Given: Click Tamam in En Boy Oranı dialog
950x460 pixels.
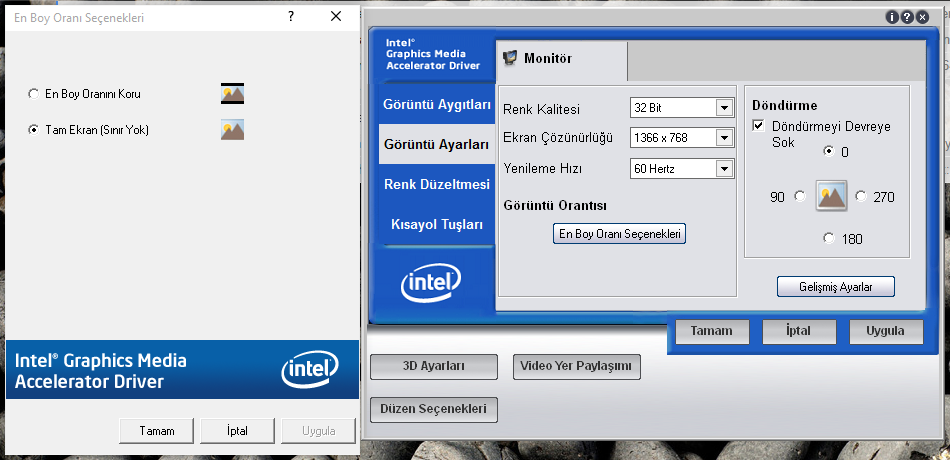Looking at the screenshot, I should [x=157, y=431].
